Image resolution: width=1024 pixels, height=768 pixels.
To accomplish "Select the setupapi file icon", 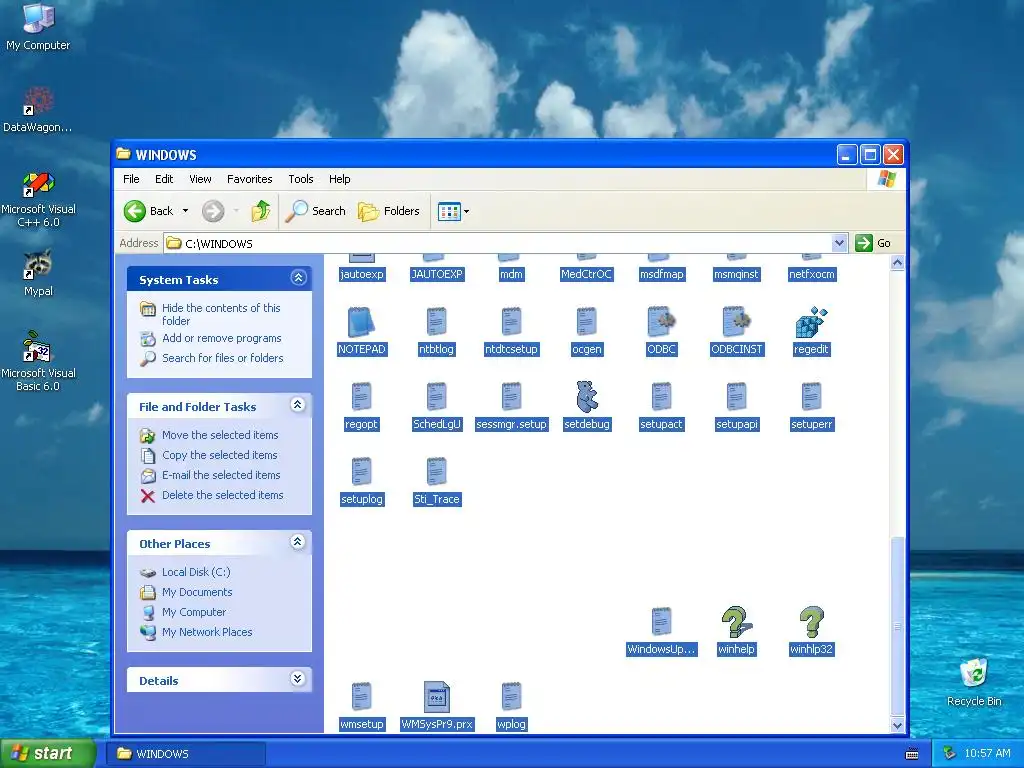I will pos(736,397).
